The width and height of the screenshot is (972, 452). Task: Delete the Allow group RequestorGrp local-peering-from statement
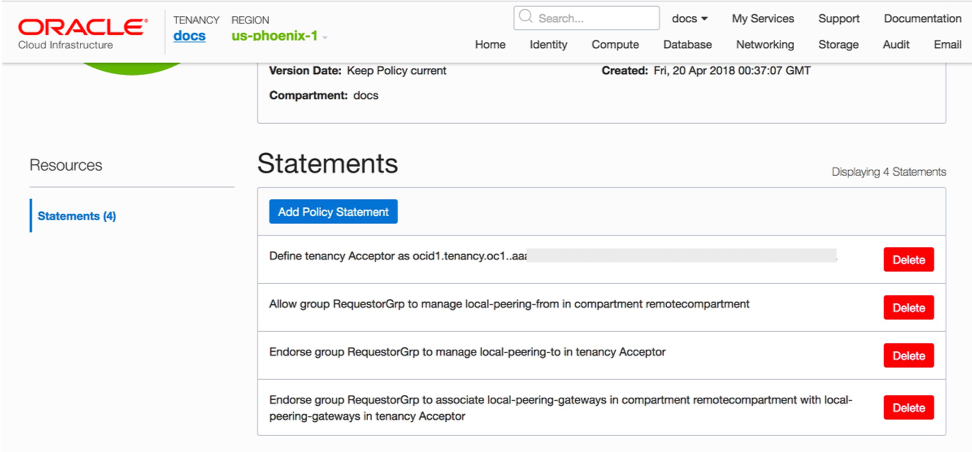[908, 308]
